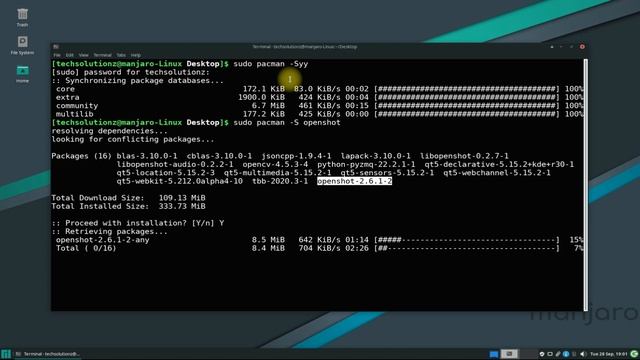Click the green session icon in taskbar
Image resolution: width=640 pixels, height=360 pixels.
(634, 353)
